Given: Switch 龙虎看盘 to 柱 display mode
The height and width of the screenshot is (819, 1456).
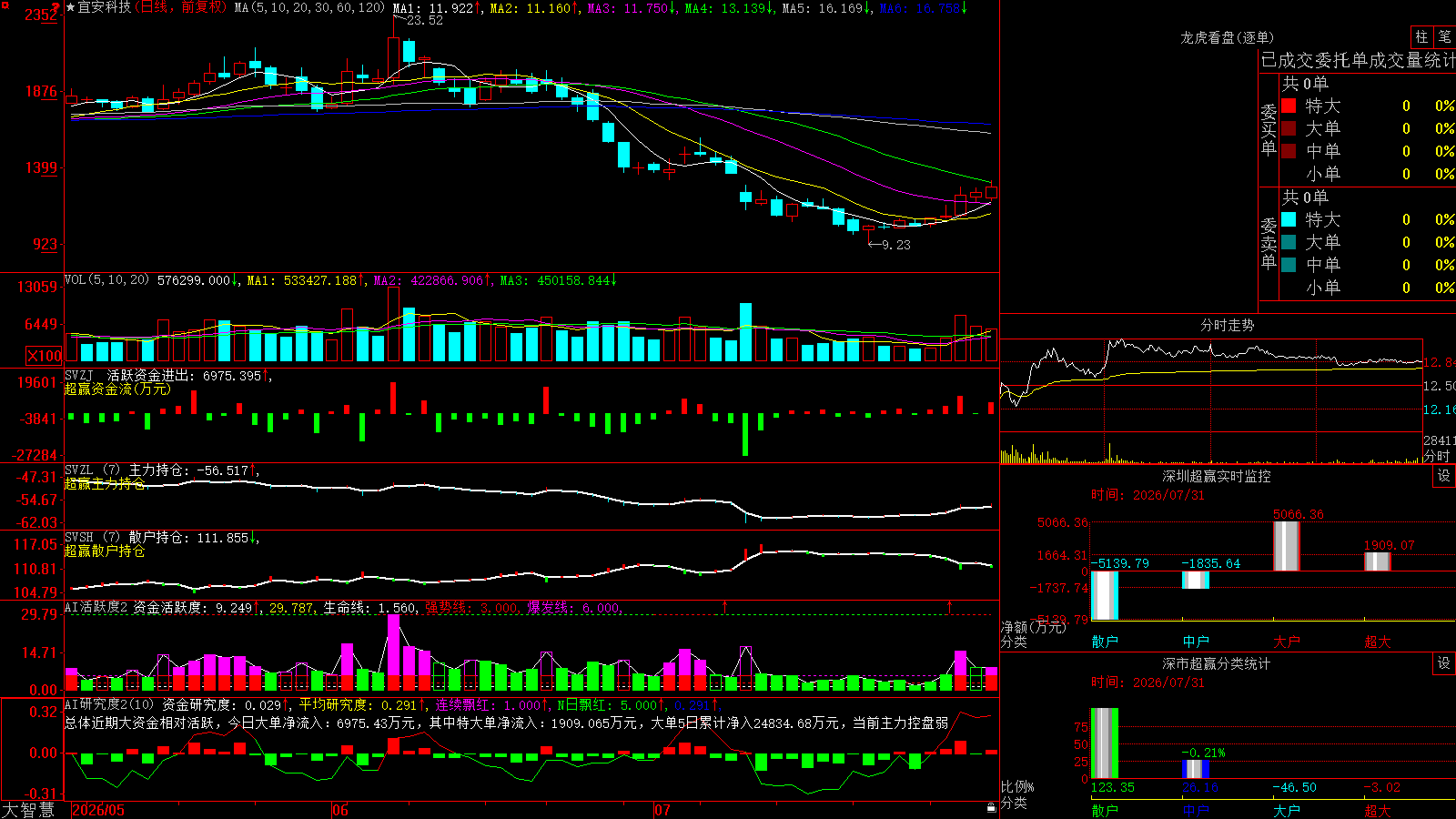Looking at the screenshot, I should point(1421,36).
